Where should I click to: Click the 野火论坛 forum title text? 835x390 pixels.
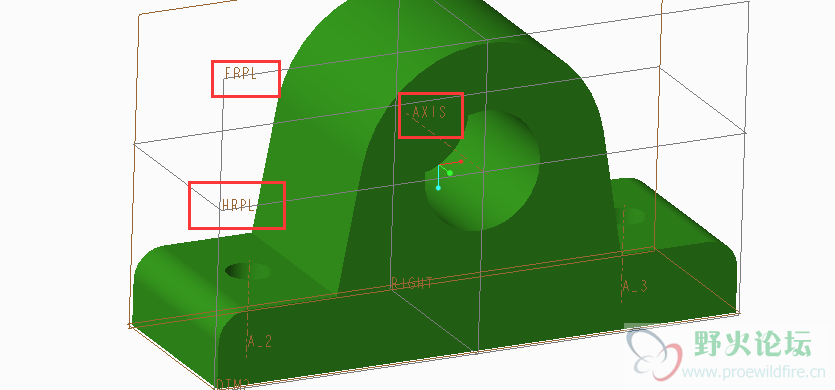pyautogui.click(x=752, y=344)
